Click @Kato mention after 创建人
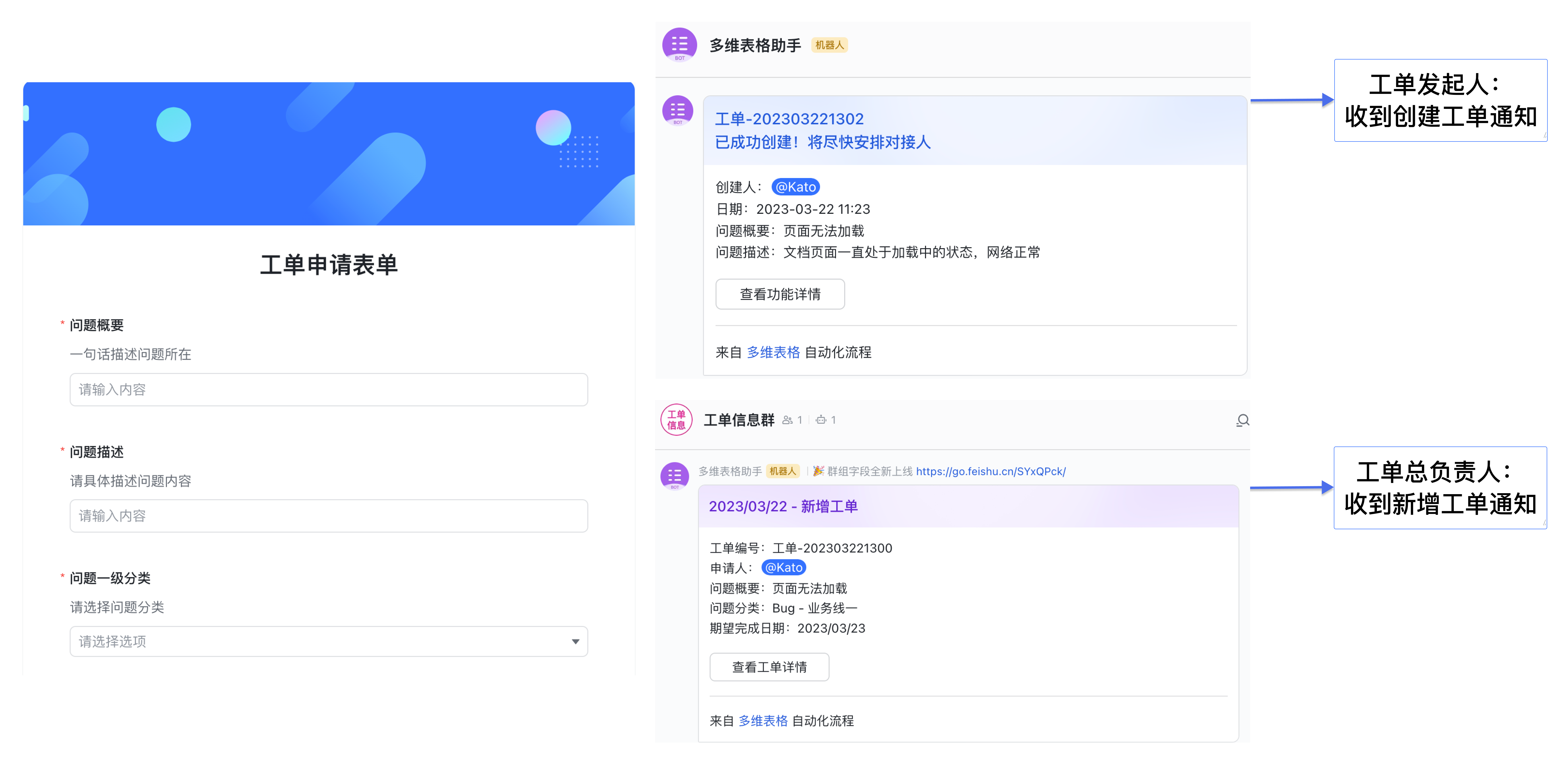The width and height of the screenshot is (1568, 759). coord(796,187)
